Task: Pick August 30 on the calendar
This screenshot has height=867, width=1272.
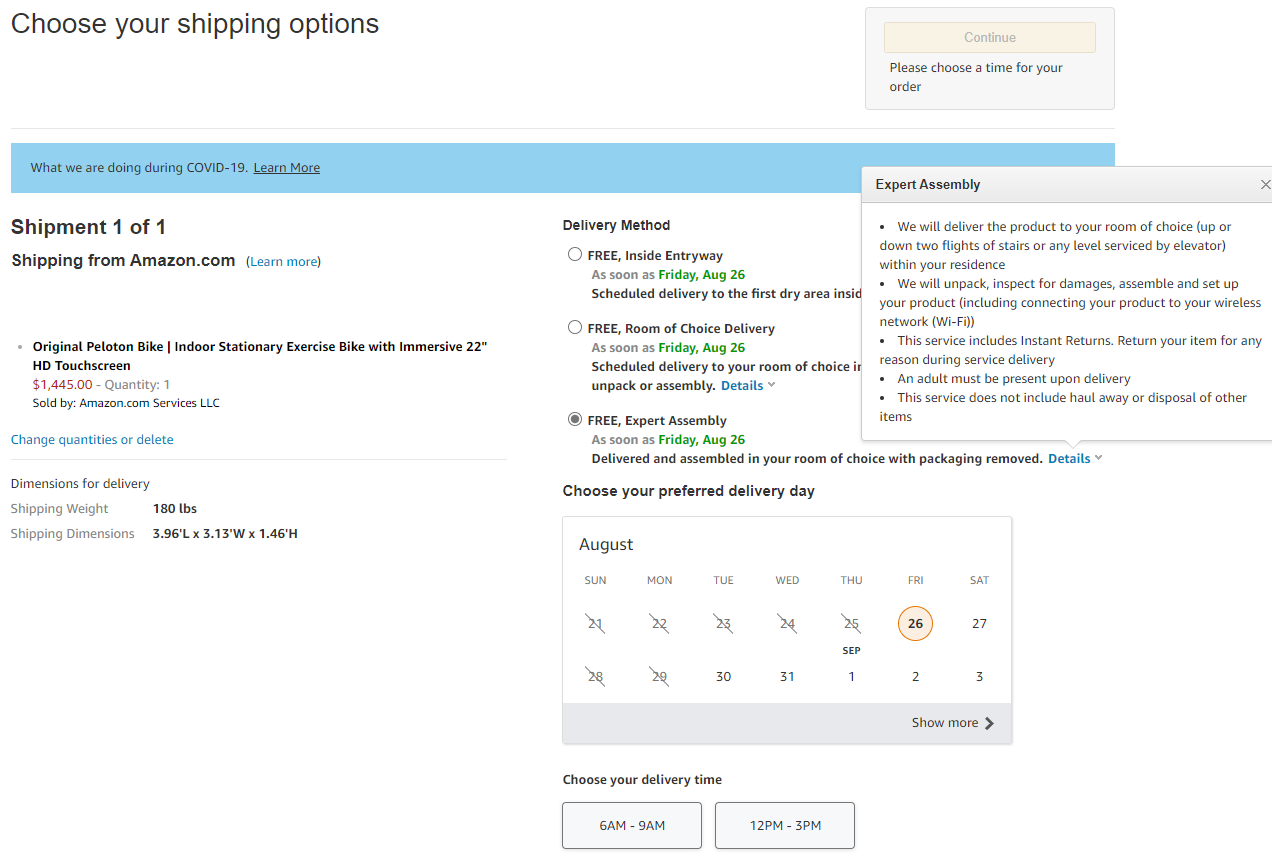Action: (723, 677)
